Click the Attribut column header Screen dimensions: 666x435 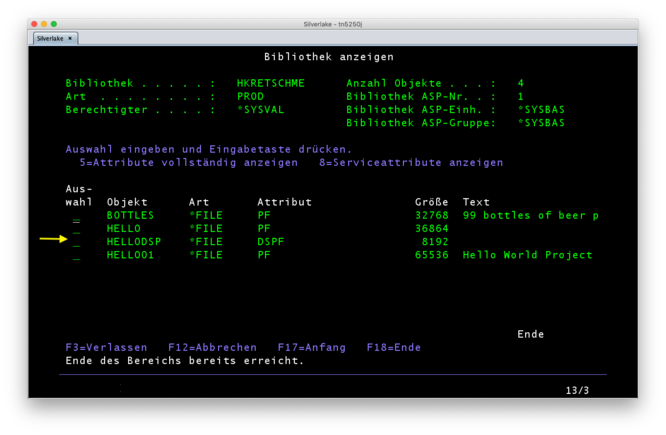[284, 202]
